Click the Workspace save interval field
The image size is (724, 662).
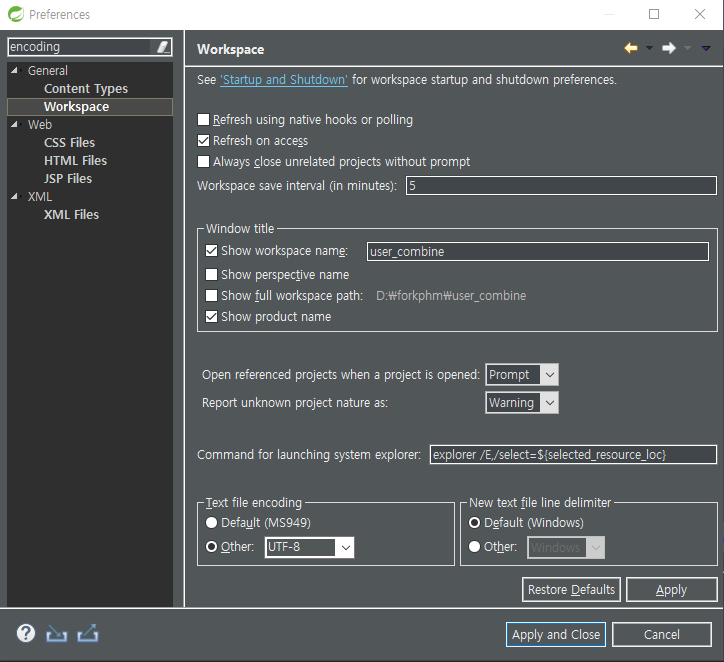tap(561, 186)
